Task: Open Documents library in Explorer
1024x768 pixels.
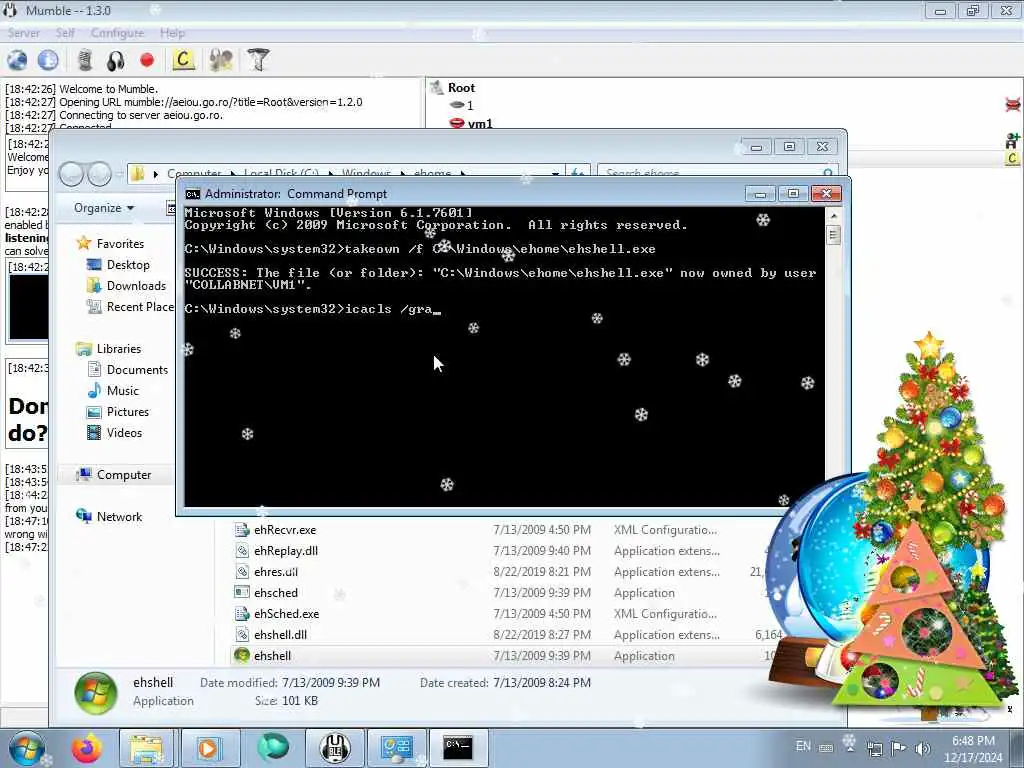Action: (137, 370)
